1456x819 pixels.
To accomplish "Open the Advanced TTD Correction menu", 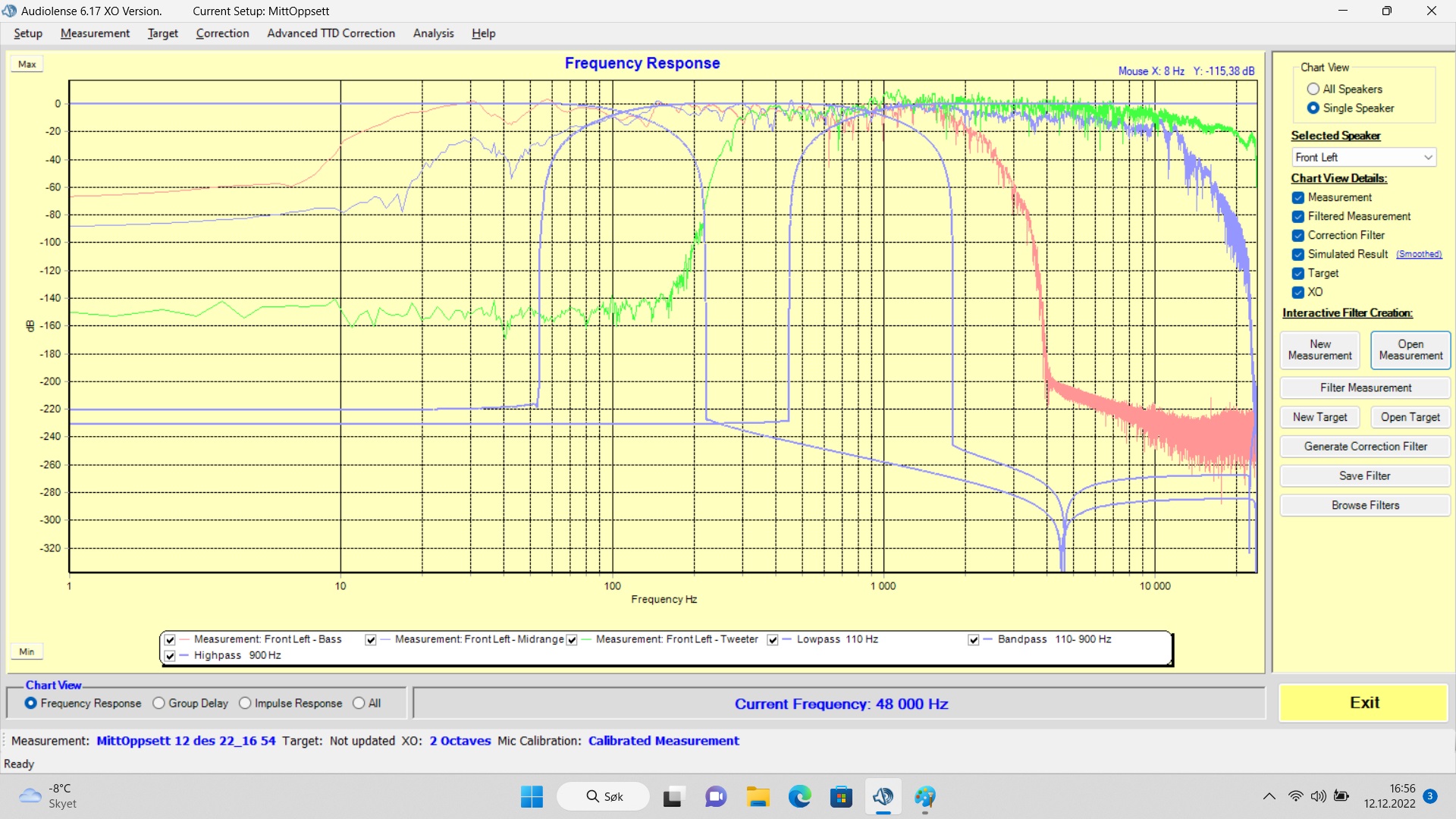I will tap(331, 33).
